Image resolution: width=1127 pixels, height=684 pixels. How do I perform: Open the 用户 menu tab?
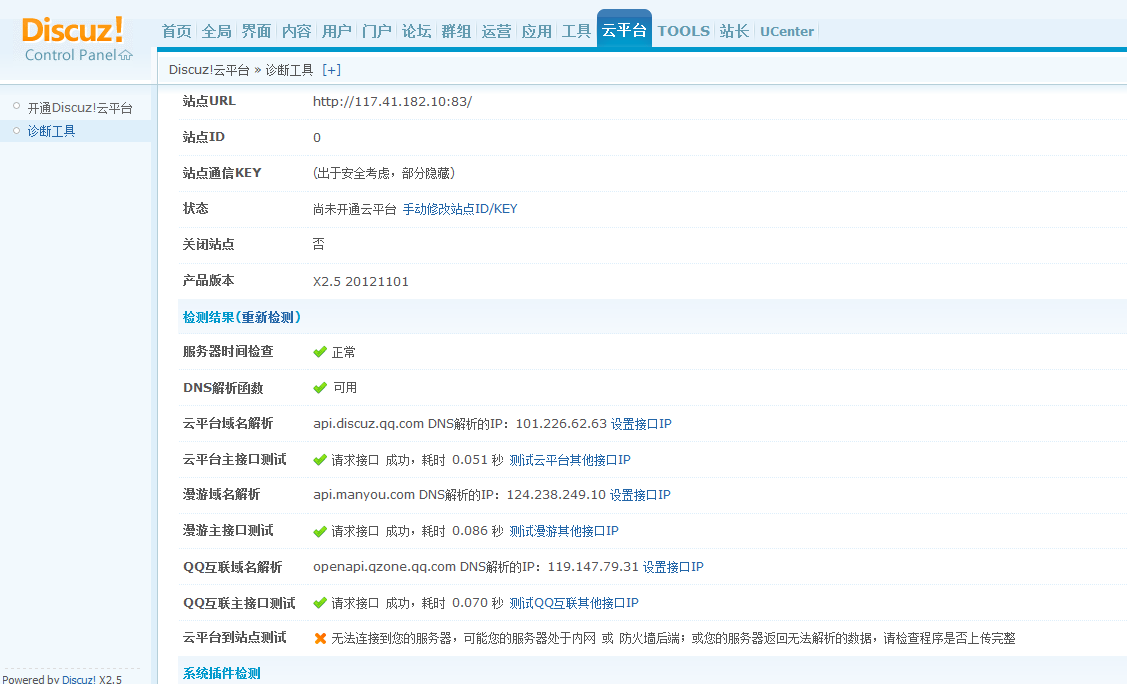[336, 31]
